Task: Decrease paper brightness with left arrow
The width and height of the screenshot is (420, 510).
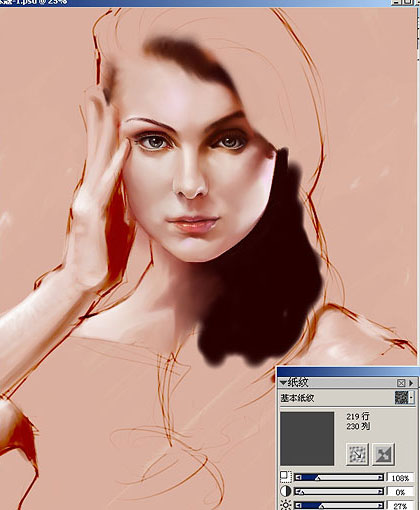Action: tap(298, 505)
